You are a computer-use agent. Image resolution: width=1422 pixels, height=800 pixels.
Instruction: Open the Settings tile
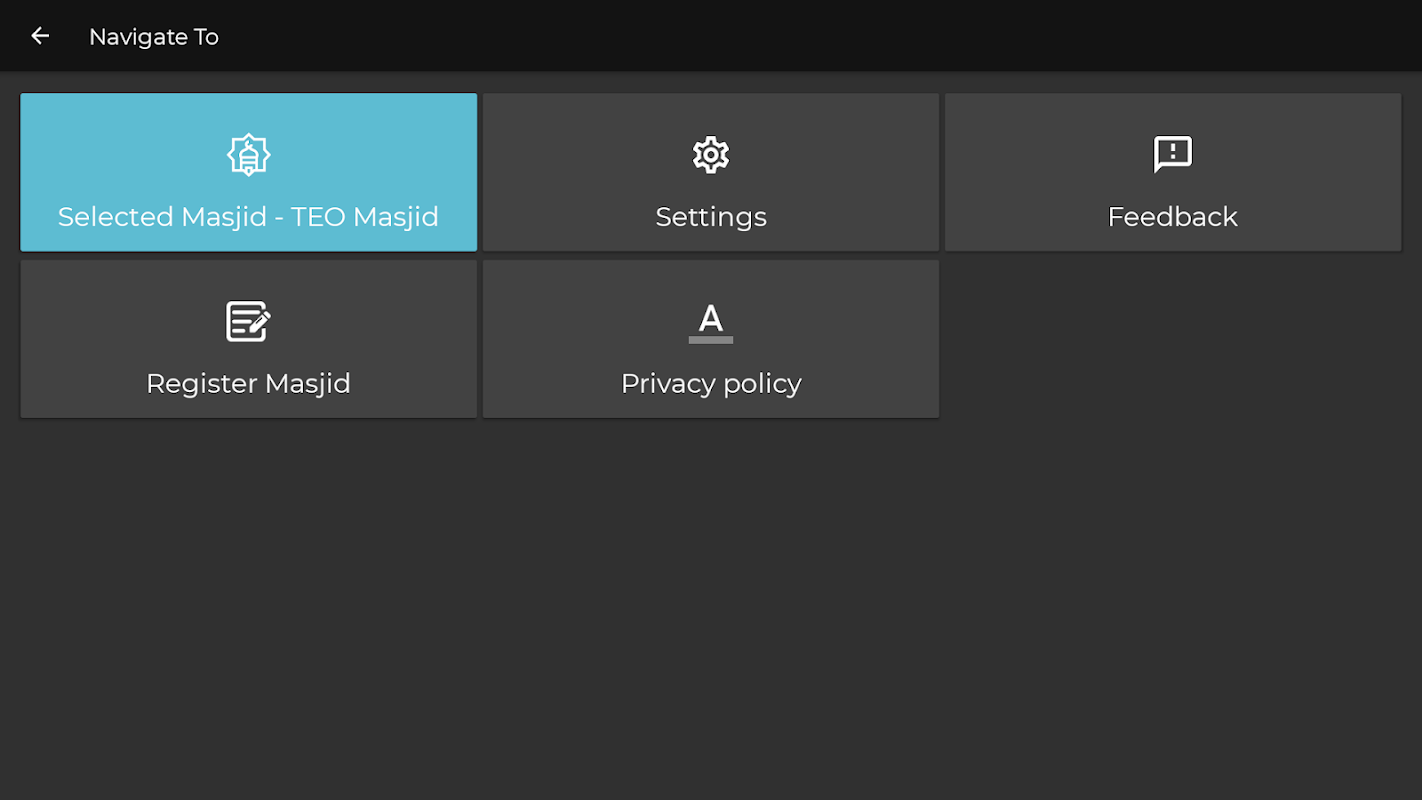[711, 172]
